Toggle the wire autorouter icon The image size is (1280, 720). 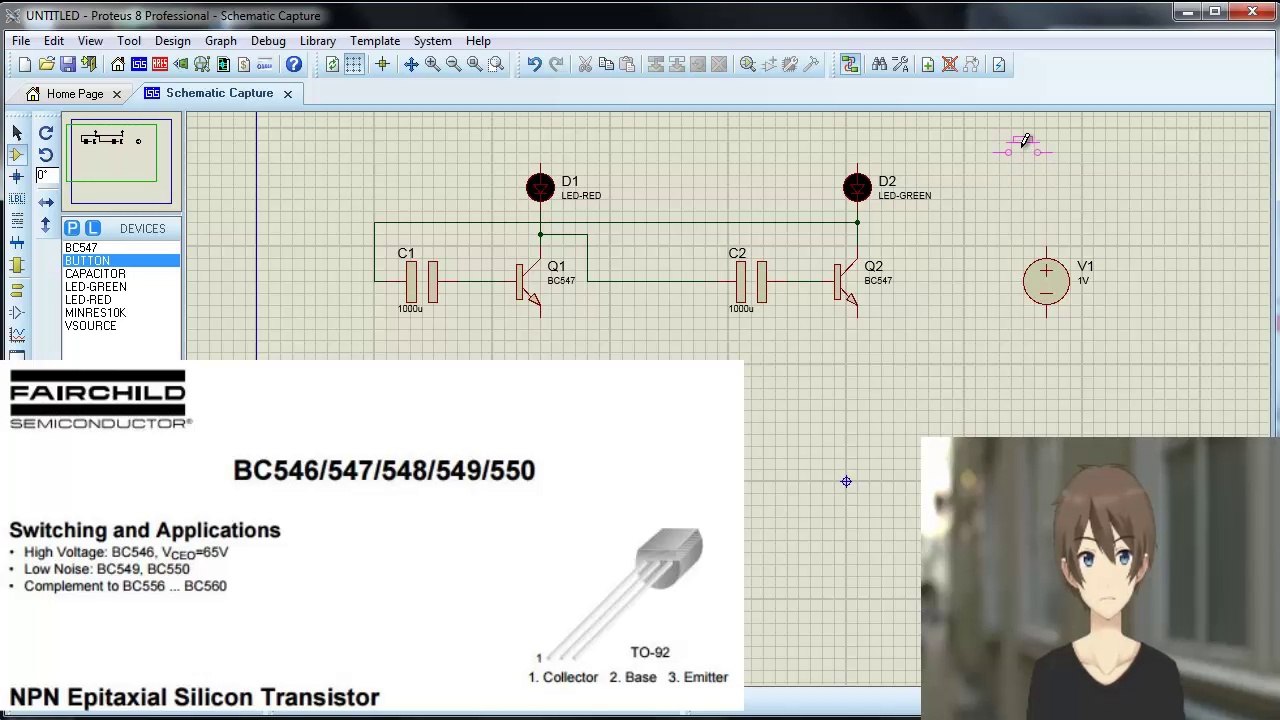pos(850,65)
